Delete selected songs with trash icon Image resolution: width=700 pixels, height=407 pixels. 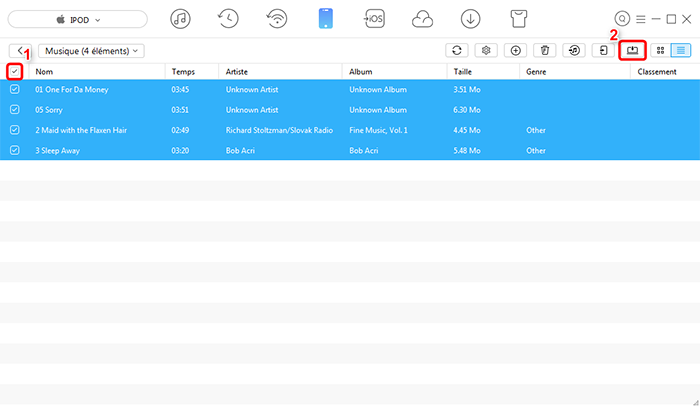545,50
